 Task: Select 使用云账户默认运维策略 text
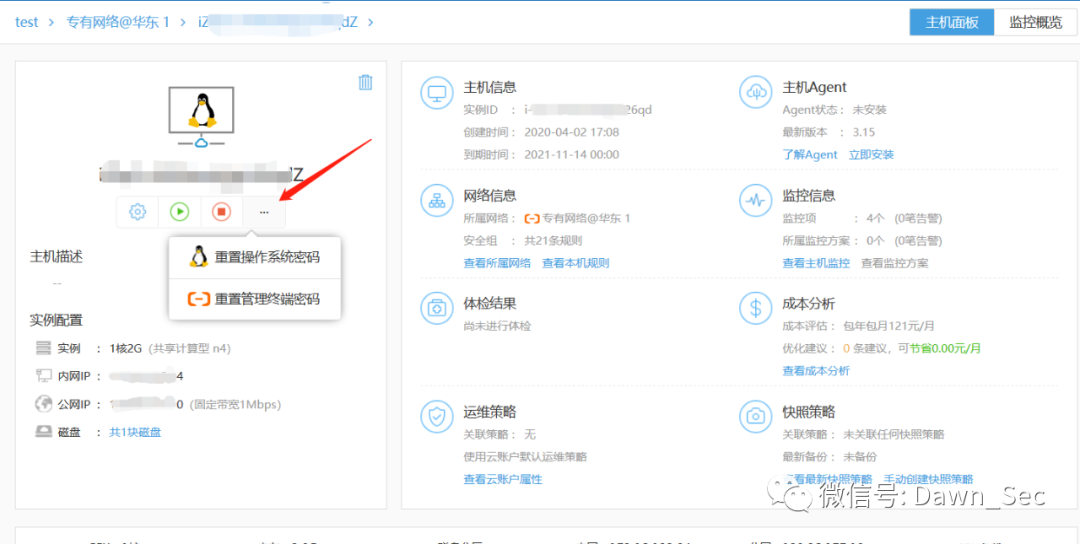(x=526, y=457)
